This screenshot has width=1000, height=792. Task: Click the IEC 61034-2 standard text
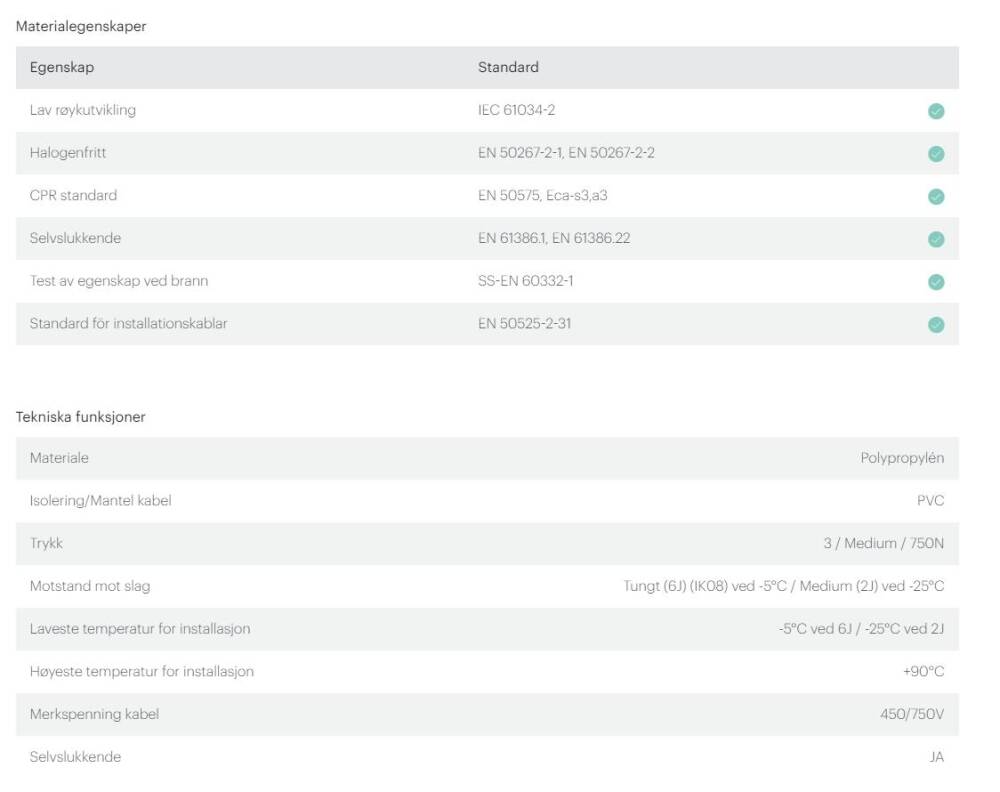(x=516, y=110)
